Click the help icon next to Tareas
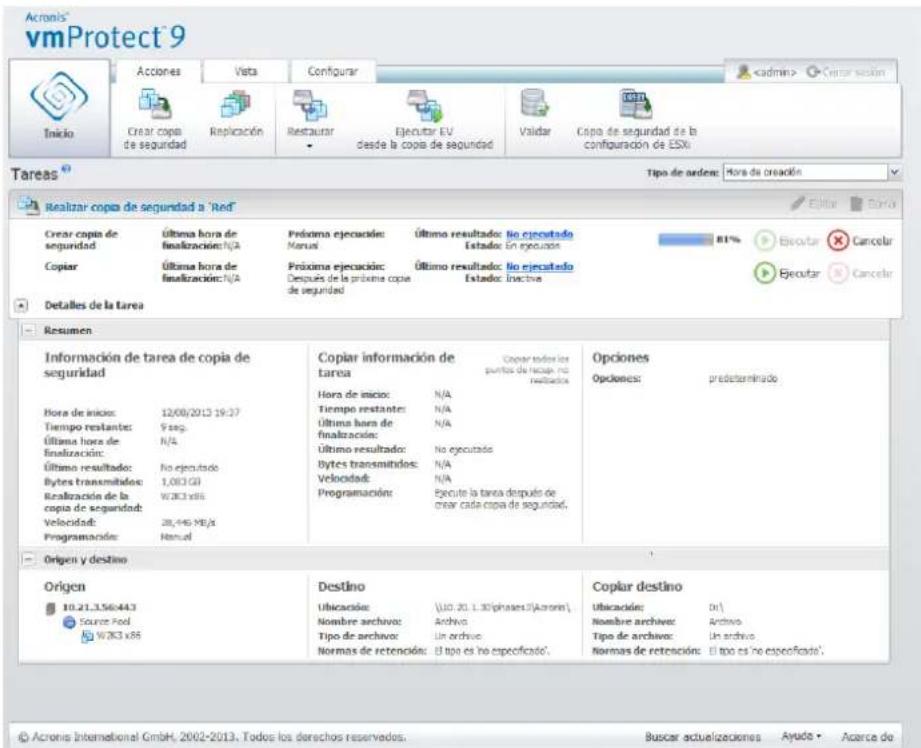The image size is (921, 748). click(66, 169)
